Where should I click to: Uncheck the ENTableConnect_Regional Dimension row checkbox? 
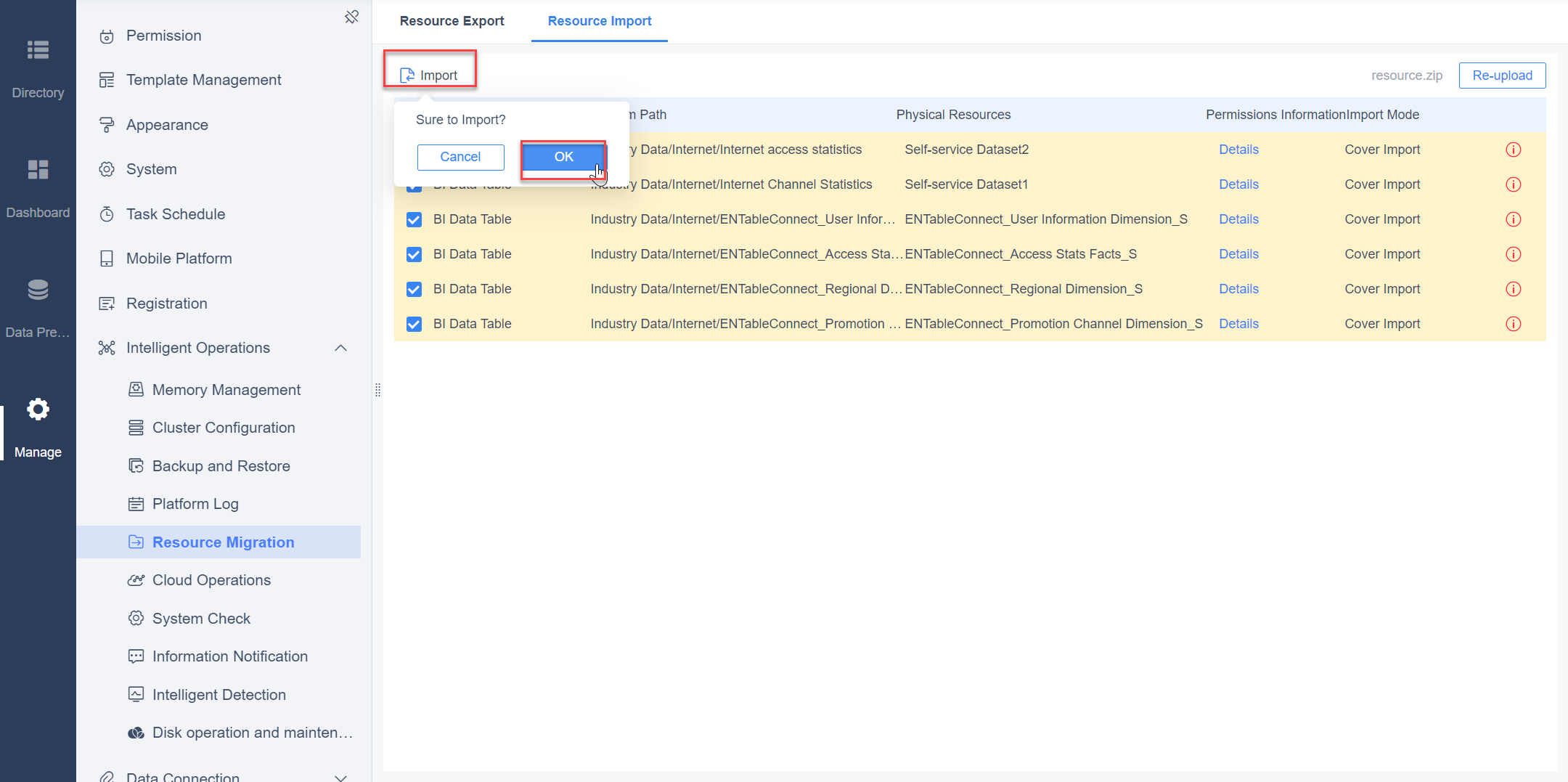pyautogui.click(x=414, y=289)
